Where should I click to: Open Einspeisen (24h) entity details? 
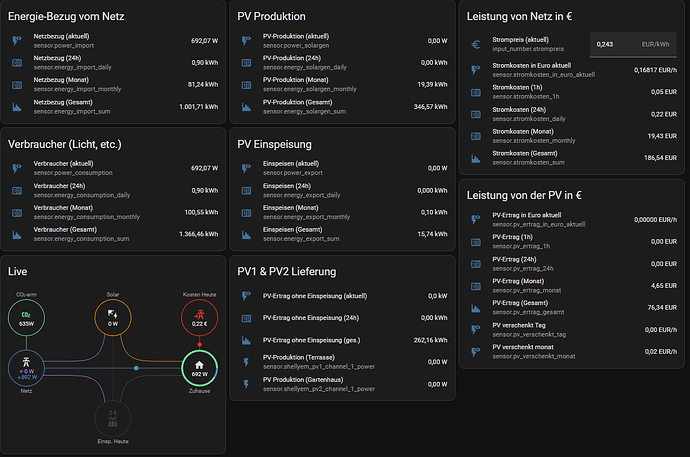tap(344, 191)
